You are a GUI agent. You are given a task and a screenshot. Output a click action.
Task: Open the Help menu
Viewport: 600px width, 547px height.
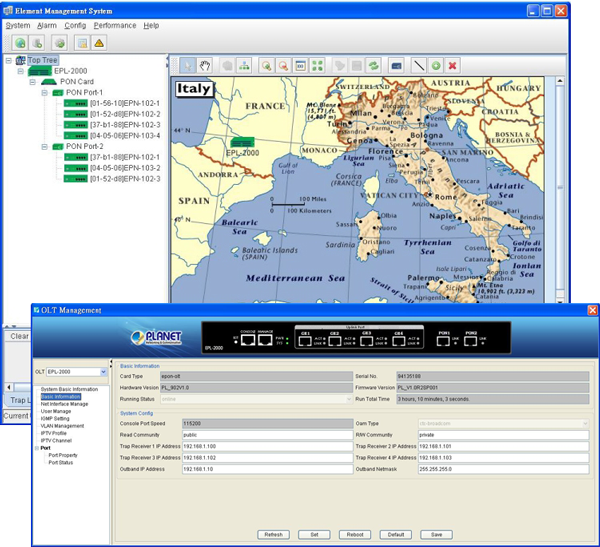click(x=151, y=25)
